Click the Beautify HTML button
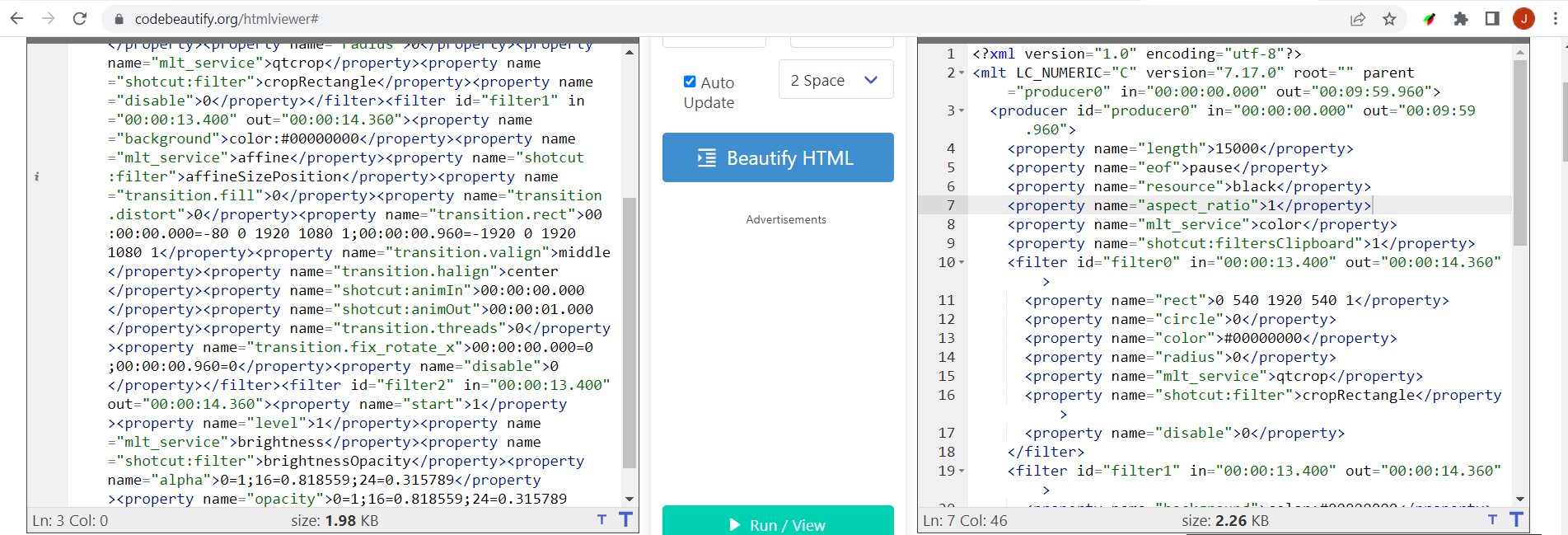The height and width of the screenshot is (535, 1568). 778,157
